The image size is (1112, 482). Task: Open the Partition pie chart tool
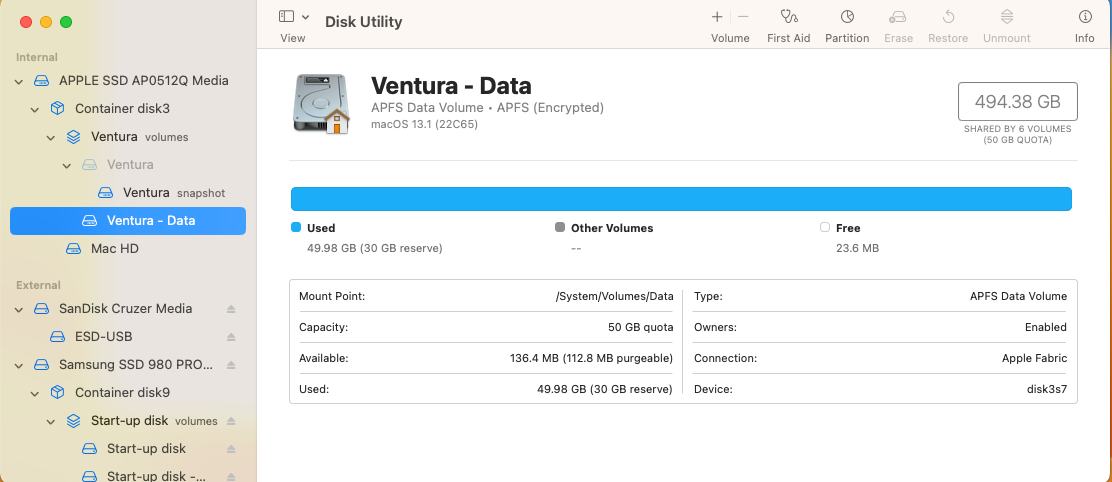[847, 17]
